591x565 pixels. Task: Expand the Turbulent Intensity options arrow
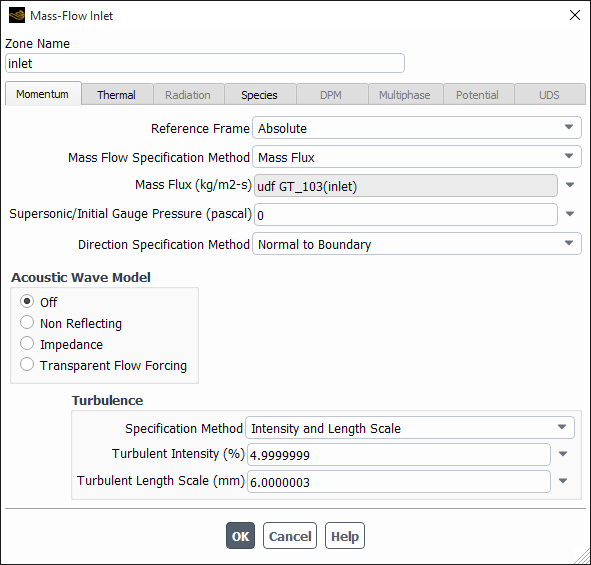563,454
